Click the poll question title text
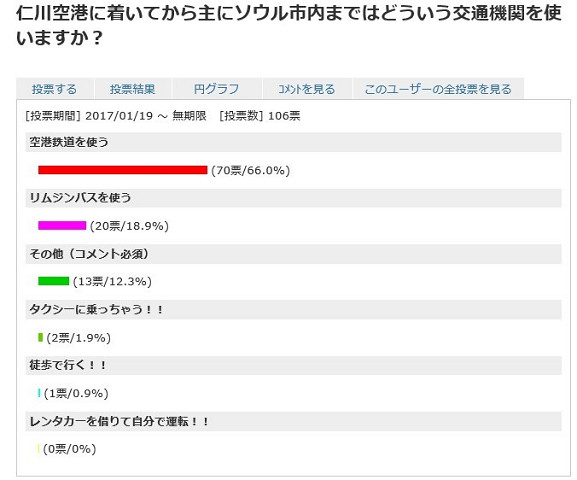 pyautogui.click(x=288, y=25)
